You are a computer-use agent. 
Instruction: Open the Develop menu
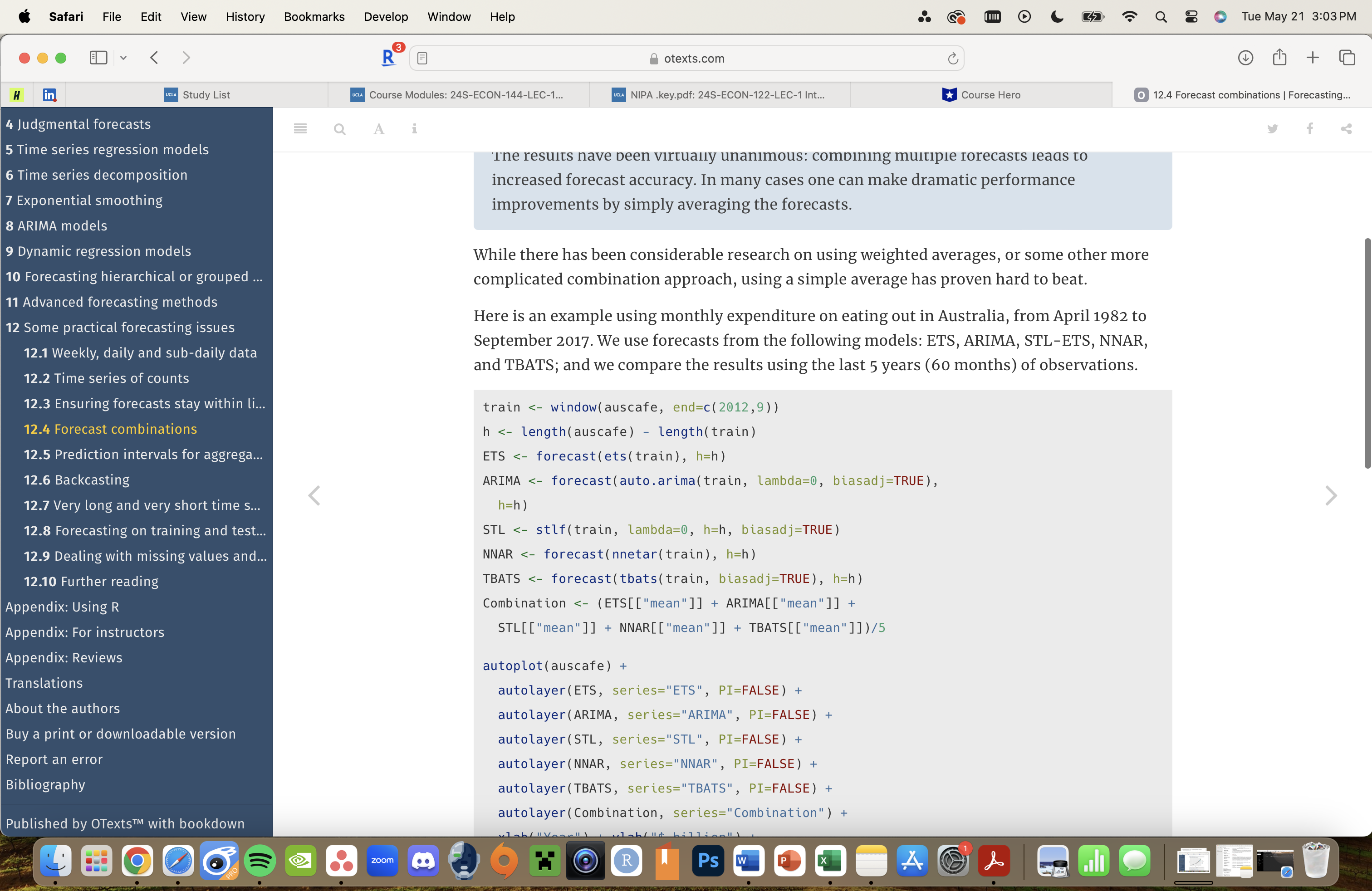pos(386,17)
